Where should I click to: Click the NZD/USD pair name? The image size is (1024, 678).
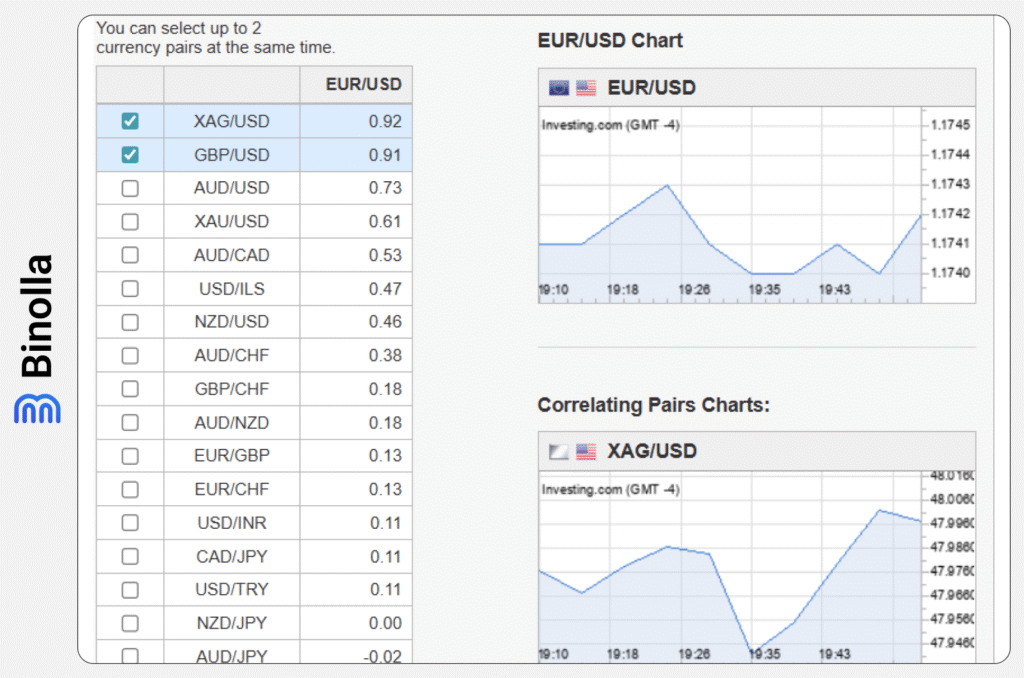click(231, 322)
